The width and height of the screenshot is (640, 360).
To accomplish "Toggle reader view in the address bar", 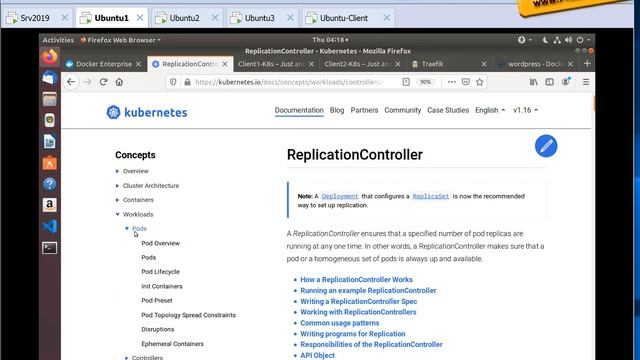I will click(x=406, y=82).
